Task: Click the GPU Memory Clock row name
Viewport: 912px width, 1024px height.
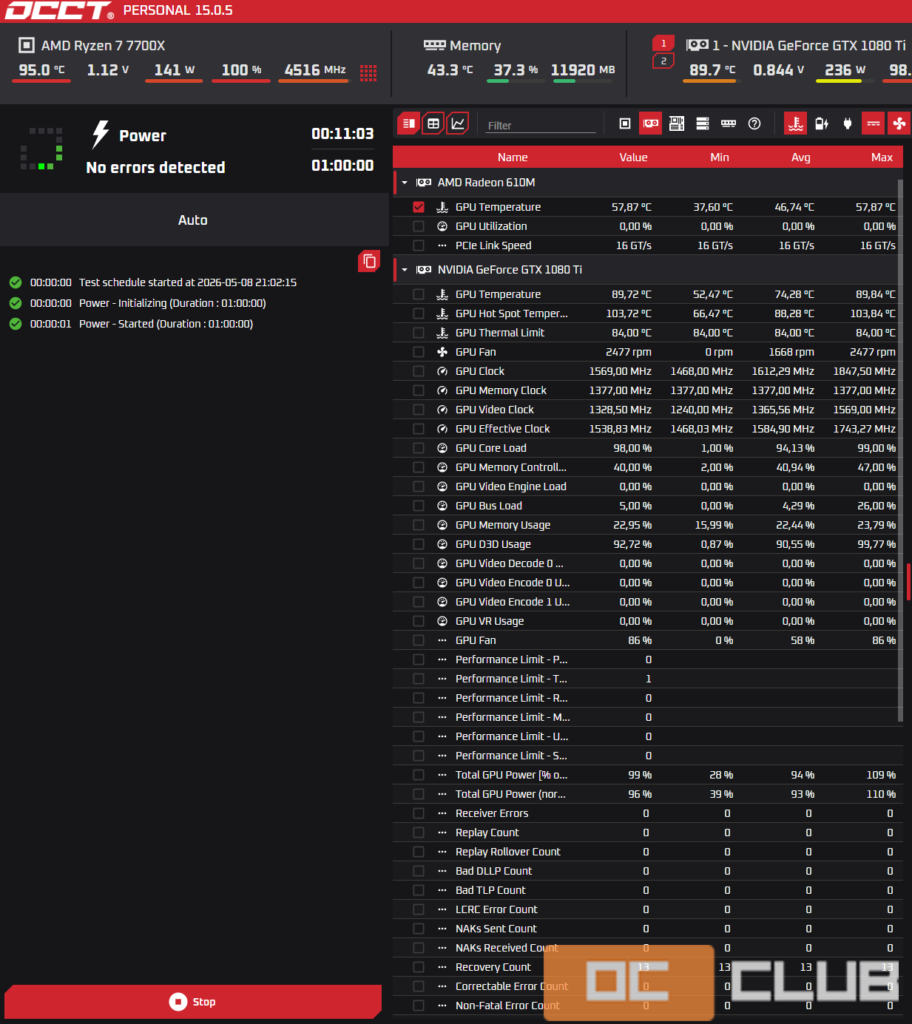Action: tap(500, 391)
